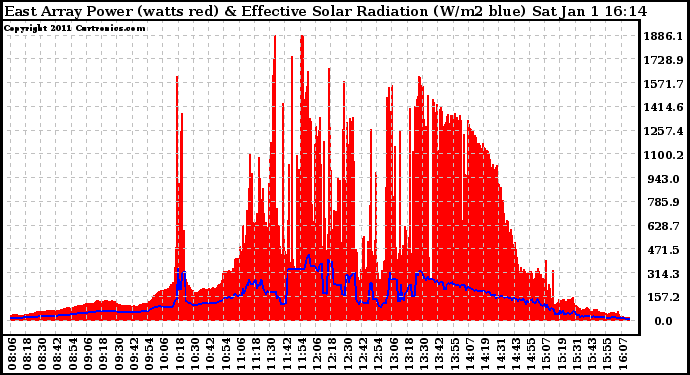Select the 09:06 x-axis label

[x=88, y=354]
